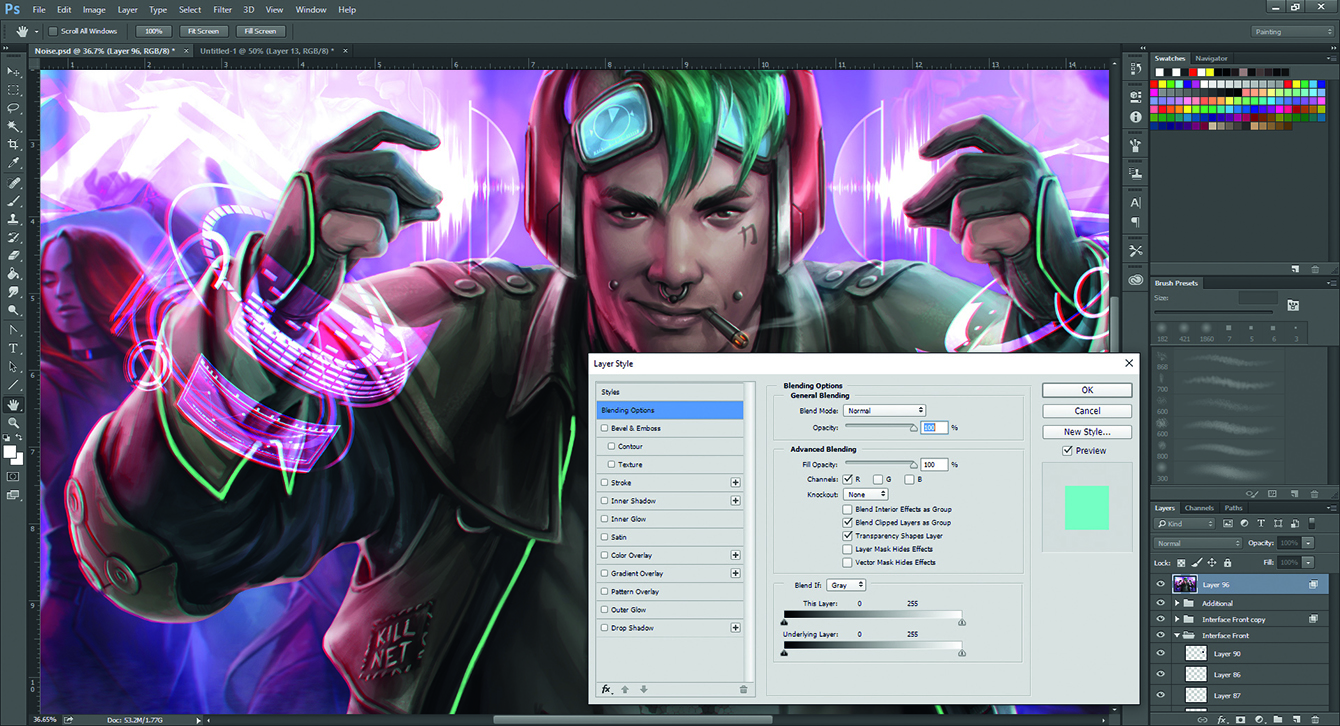
Task: Open Layers panel blend mode dropdown
Action: tap(1198, 543)
